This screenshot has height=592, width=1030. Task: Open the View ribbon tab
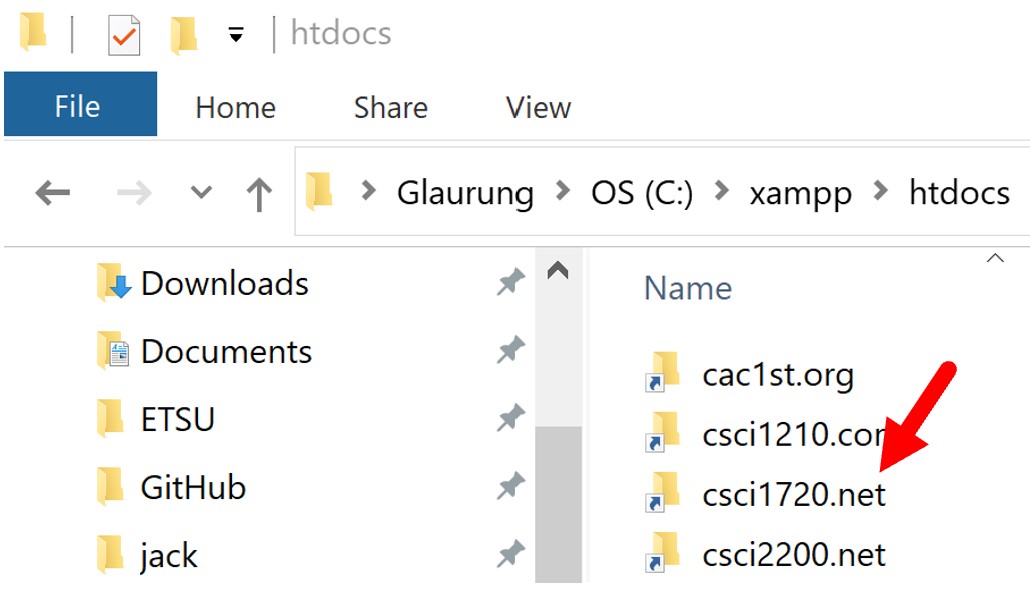pyautogui.click(x=538, y=107)
